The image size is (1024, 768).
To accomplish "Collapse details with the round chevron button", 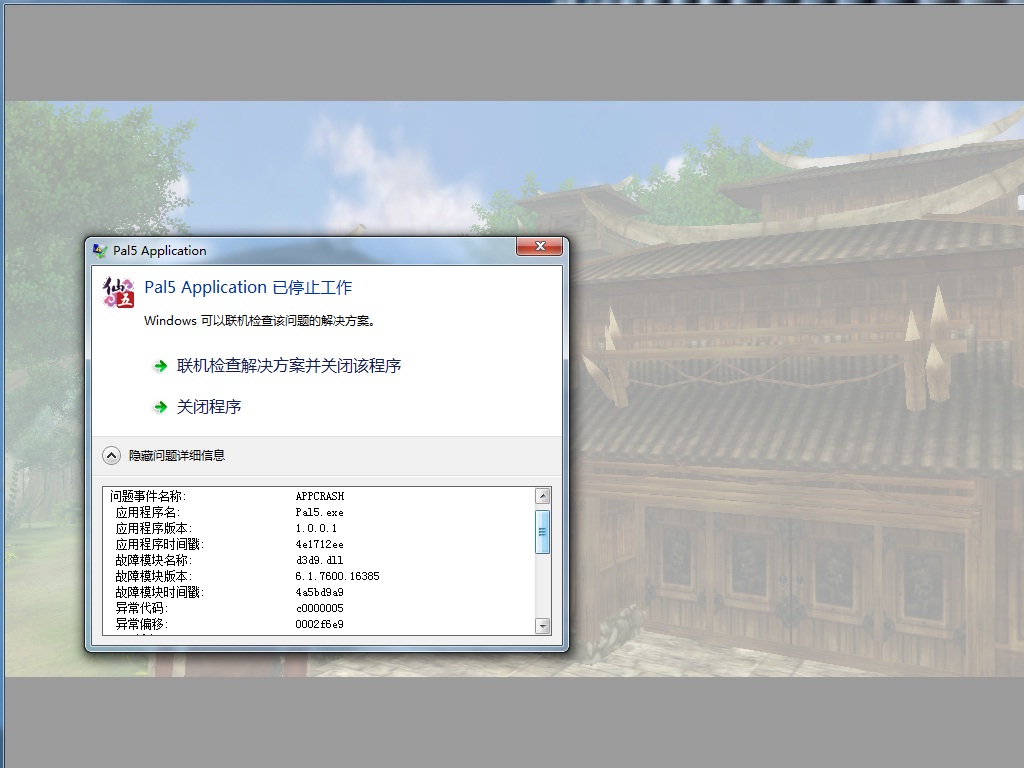I will [x=112, y=455].
